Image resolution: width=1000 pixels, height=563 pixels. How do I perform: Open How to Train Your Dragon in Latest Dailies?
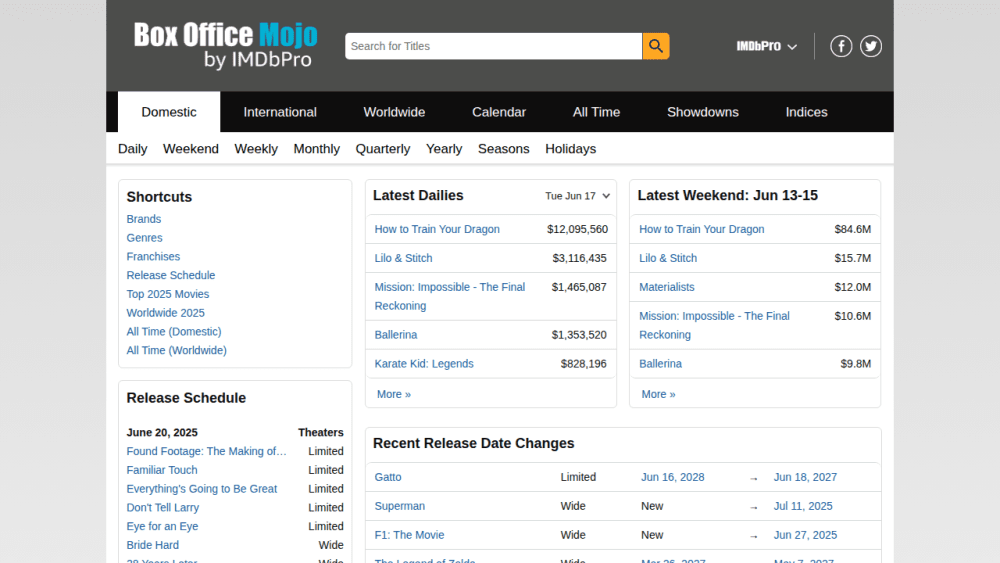click(437, 229)
